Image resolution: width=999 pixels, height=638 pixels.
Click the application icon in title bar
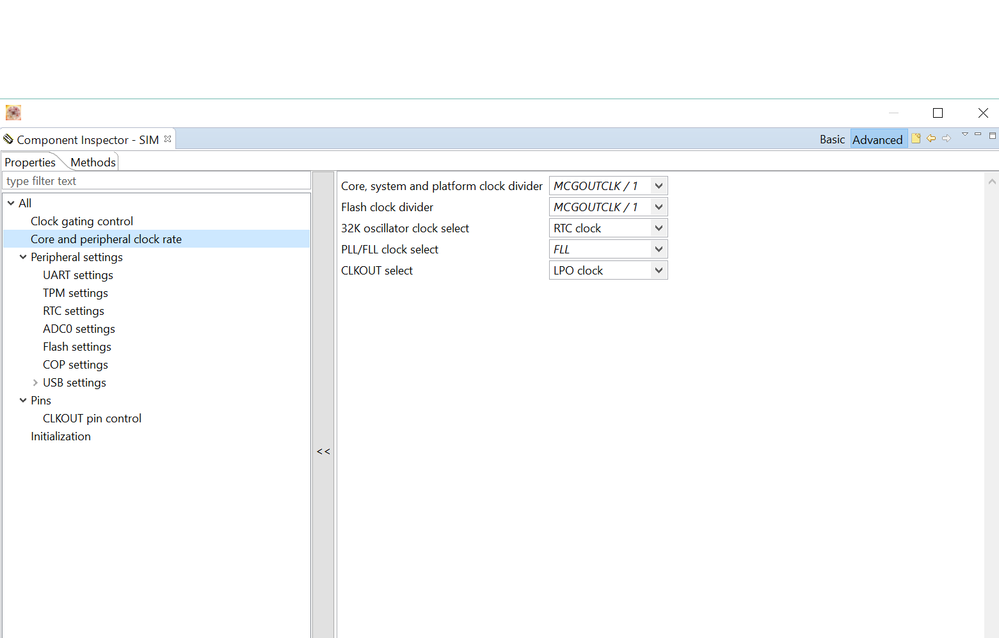(x=13, y=113)
